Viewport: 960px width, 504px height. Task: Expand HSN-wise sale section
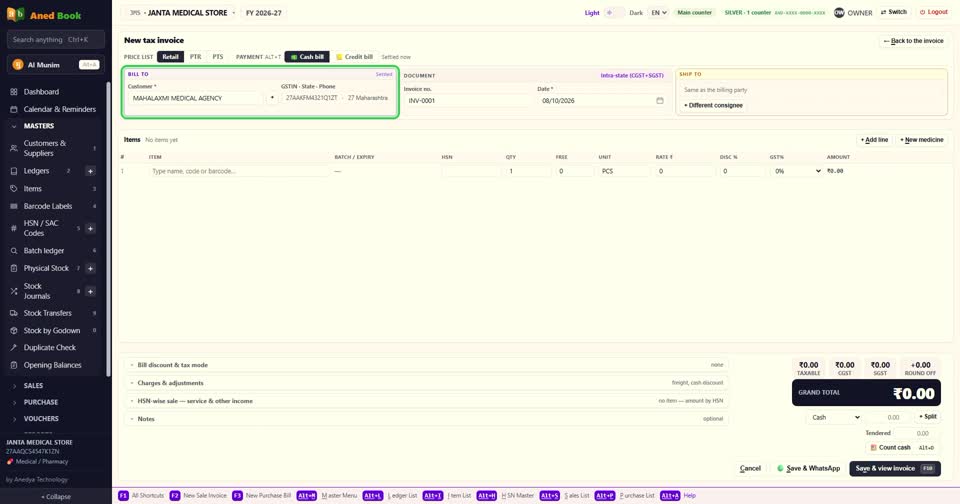tap(426, 401)
